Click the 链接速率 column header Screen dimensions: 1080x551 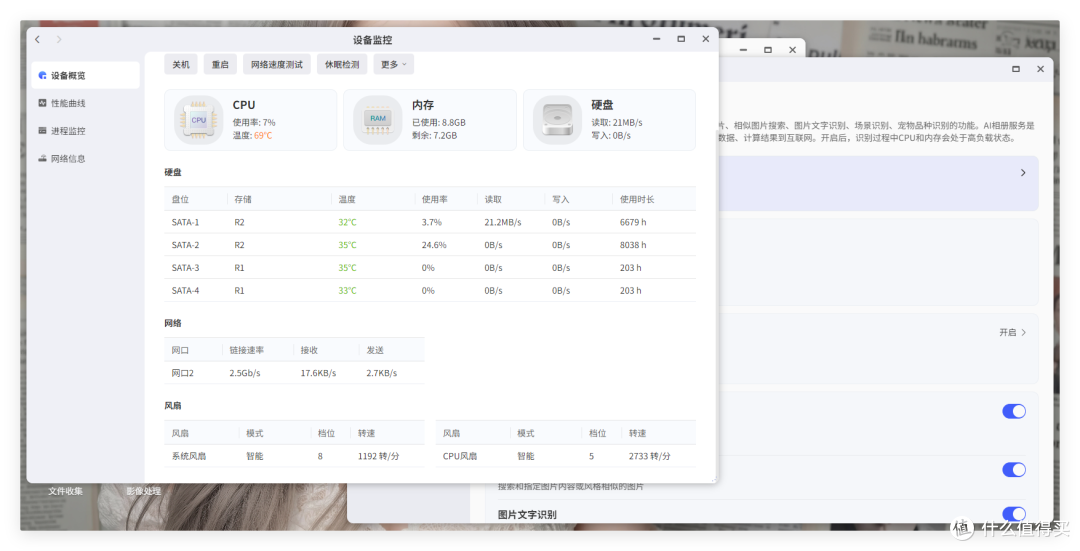point(247,350)
